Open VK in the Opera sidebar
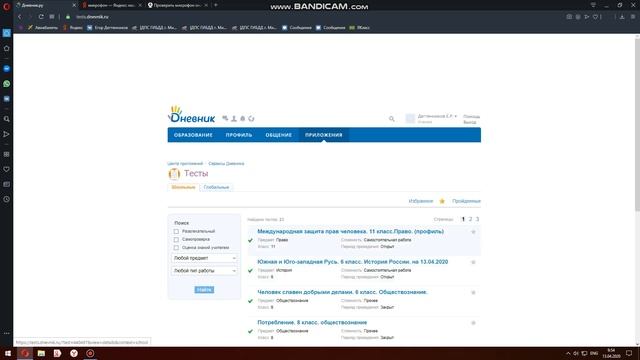 pyautogui.click(x=7, y=99)
